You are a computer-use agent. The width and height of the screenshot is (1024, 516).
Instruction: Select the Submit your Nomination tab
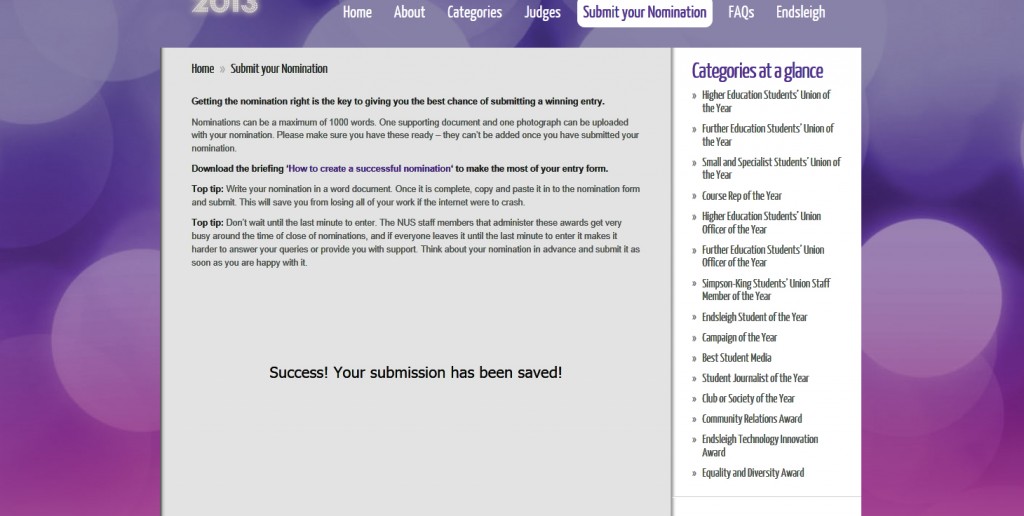(x=644, y=12)
